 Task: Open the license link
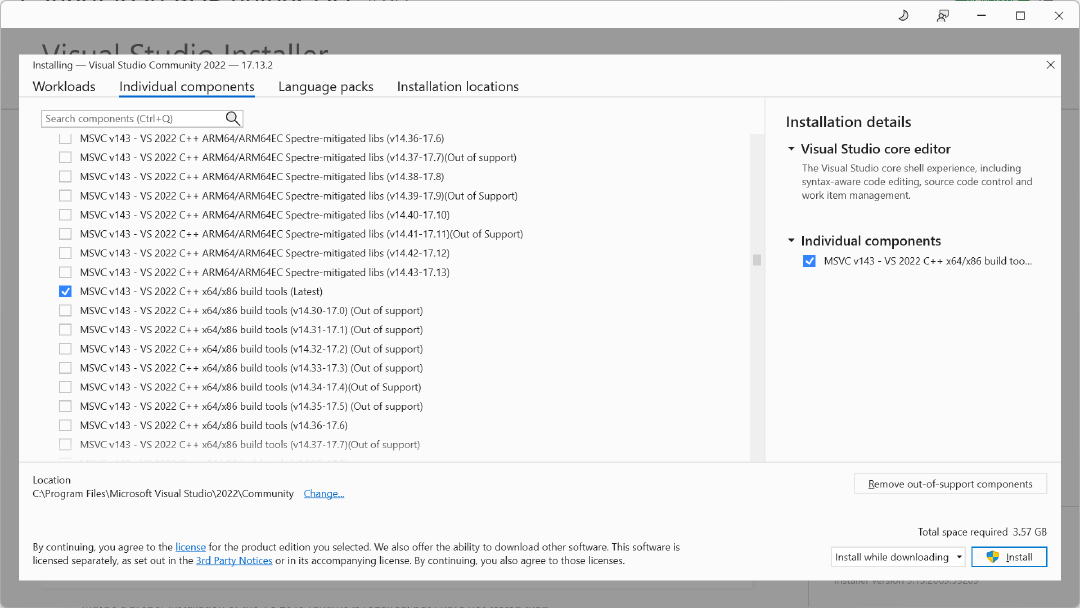pos(191,547)
